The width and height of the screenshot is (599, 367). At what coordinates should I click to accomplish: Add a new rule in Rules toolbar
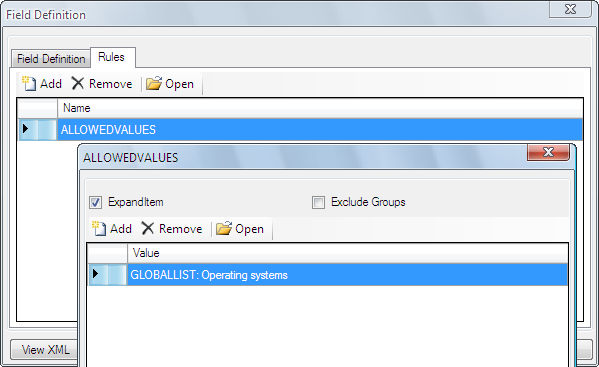(x=42, y=84)
